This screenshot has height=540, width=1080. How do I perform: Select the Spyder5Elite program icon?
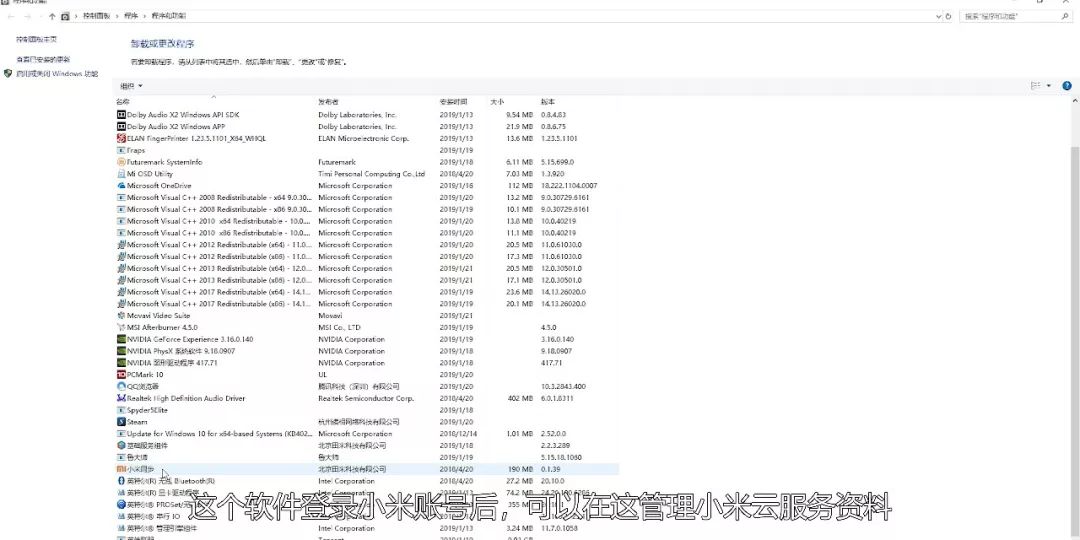click(121, 410)
